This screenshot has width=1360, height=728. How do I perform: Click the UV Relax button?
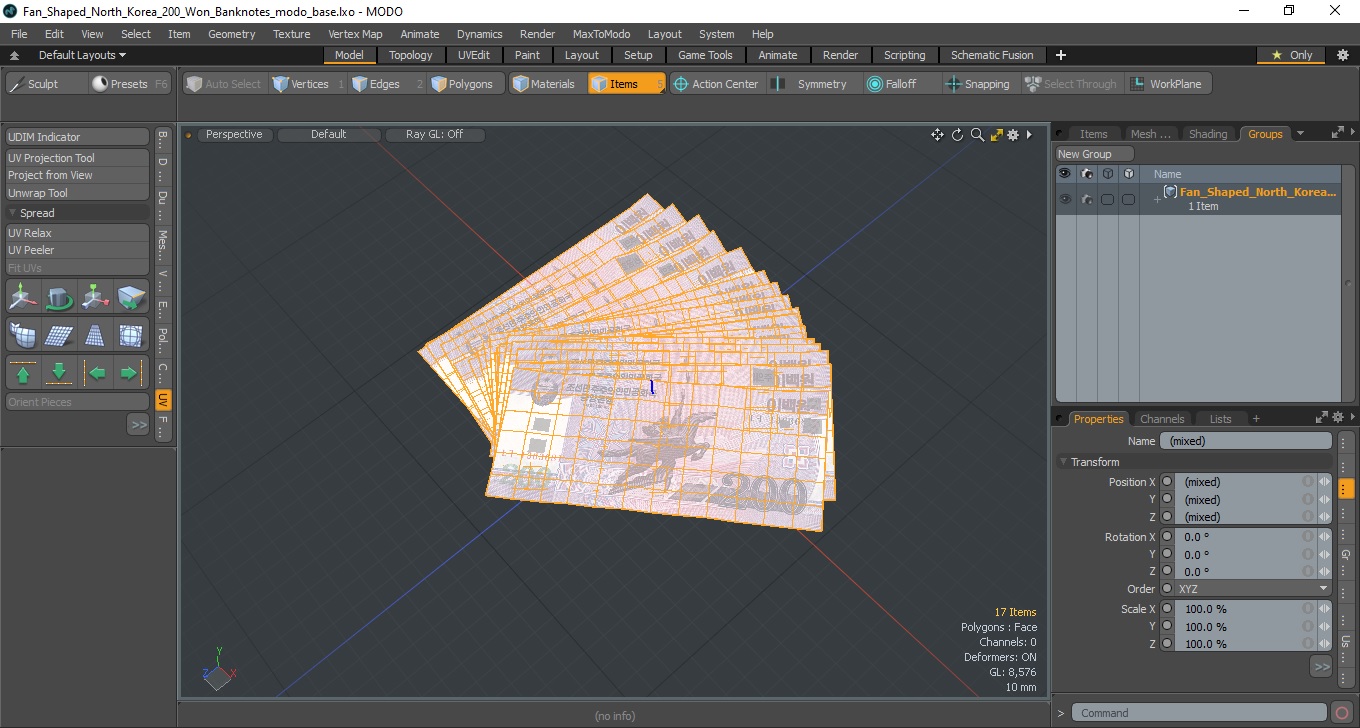click(78, 233)
